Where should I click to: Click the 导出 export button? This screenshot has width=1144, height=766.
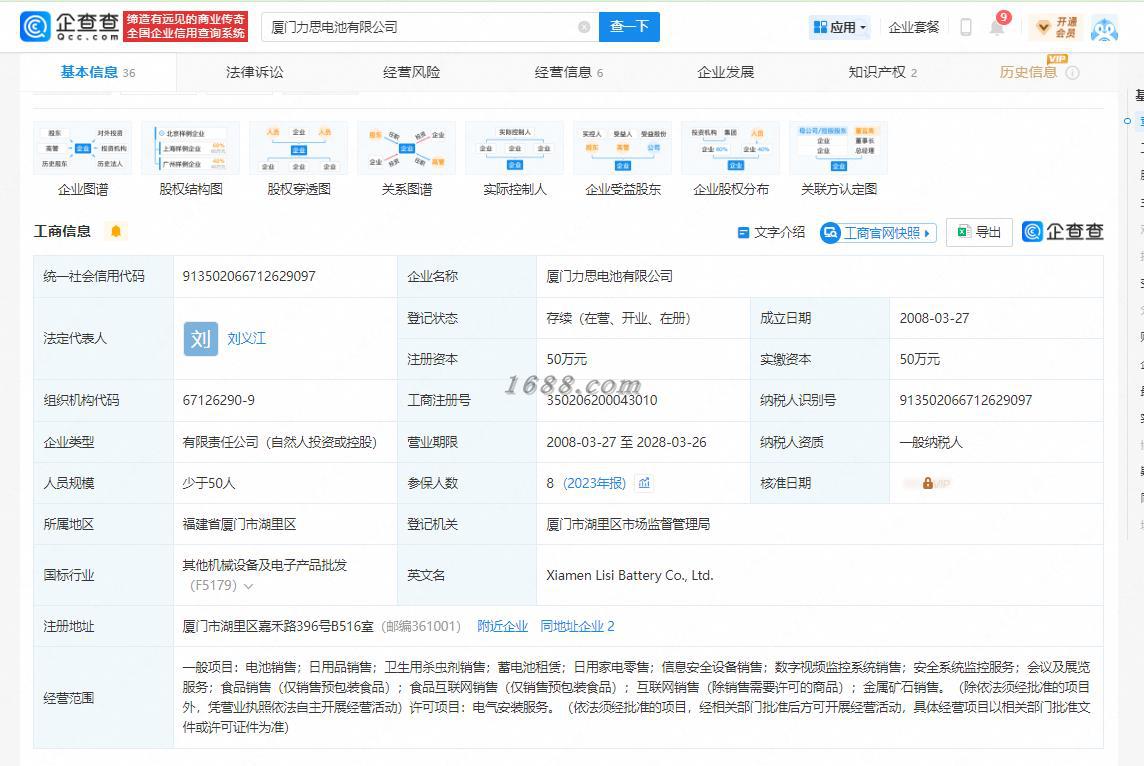[979, 232]
